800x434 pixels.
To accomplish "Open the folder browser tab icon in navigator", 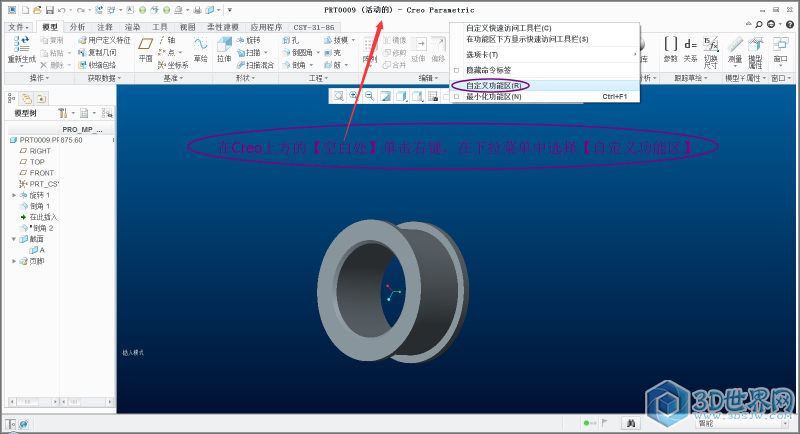I will pos(27,98).
